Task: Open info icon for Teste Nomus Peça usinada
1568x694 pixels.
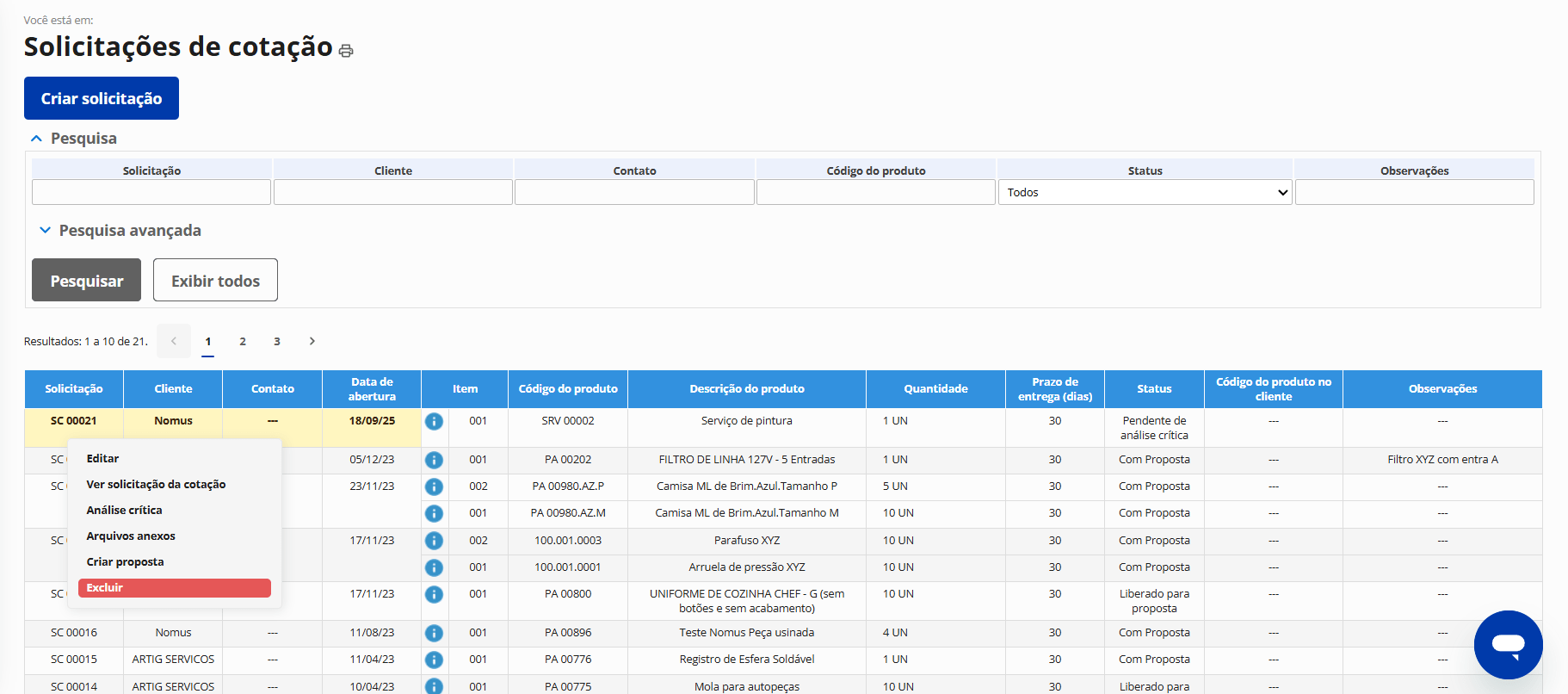Action: pos(435,633)
